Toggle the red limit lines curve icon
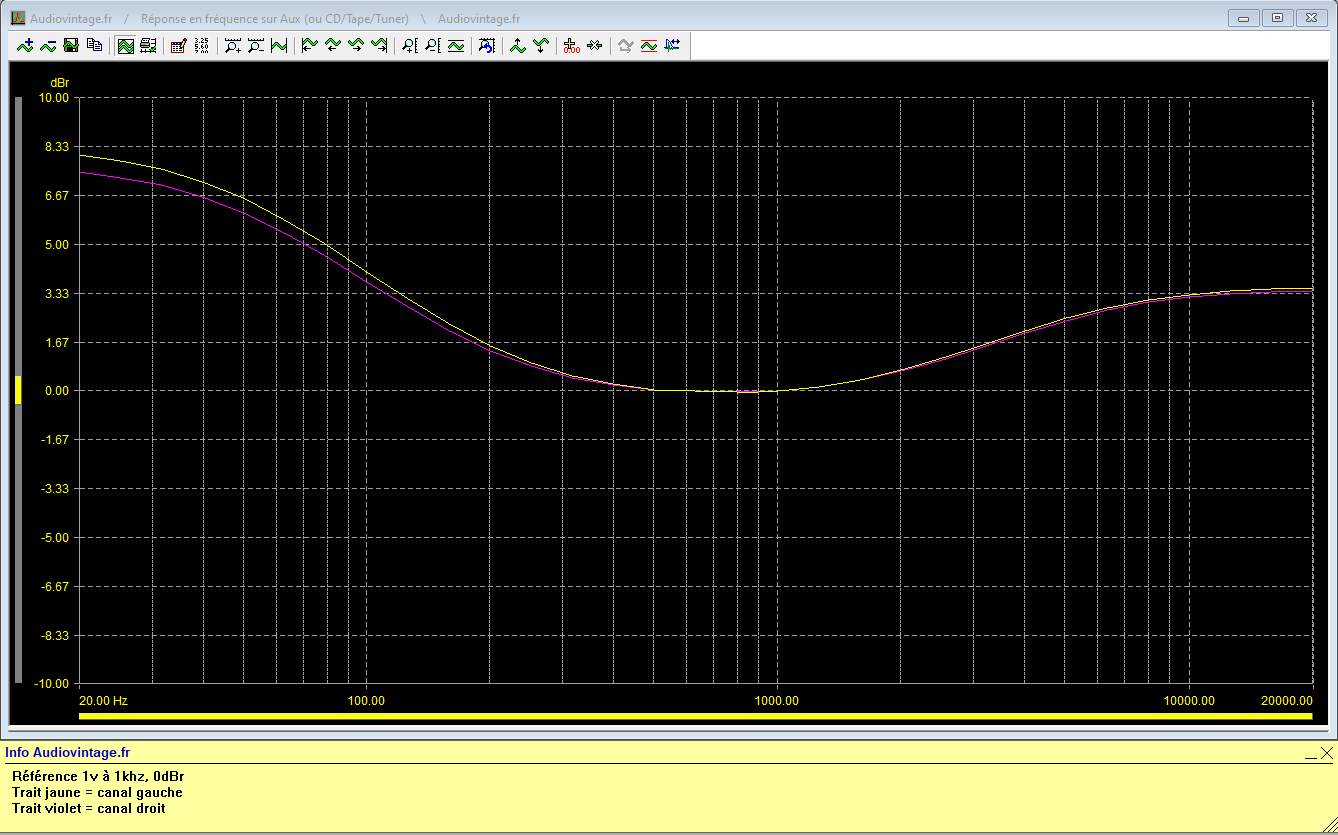The image size is (1338, 835). [649, 45]
